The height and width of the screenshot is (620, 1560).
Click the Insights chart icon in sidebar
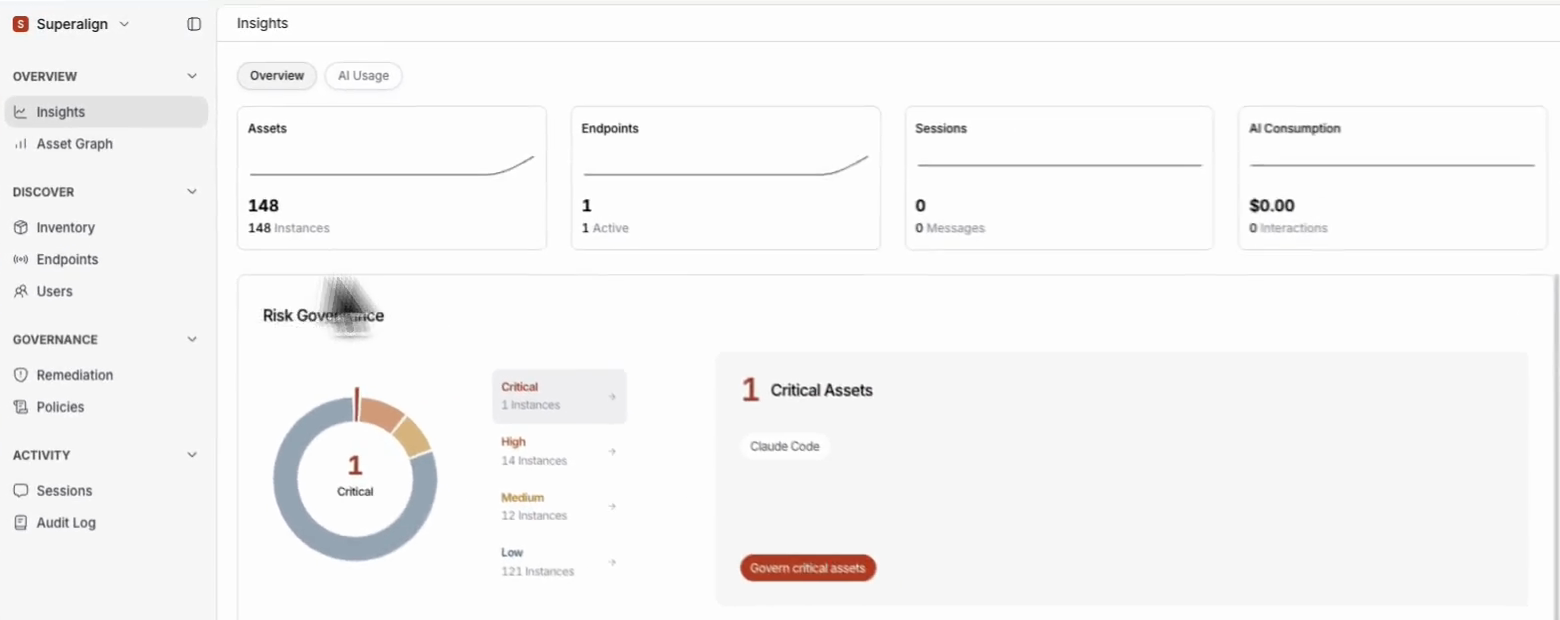tap(21, 112)
